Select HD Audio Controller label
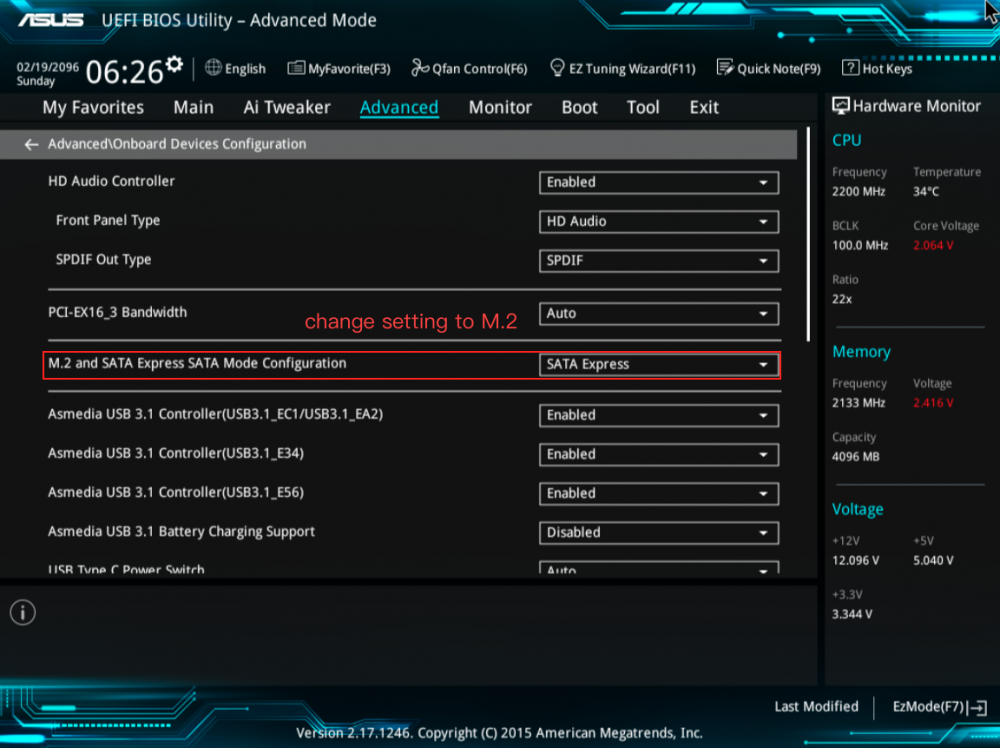This screenshot has width=1000, height=748. click(x=111, y=181)
